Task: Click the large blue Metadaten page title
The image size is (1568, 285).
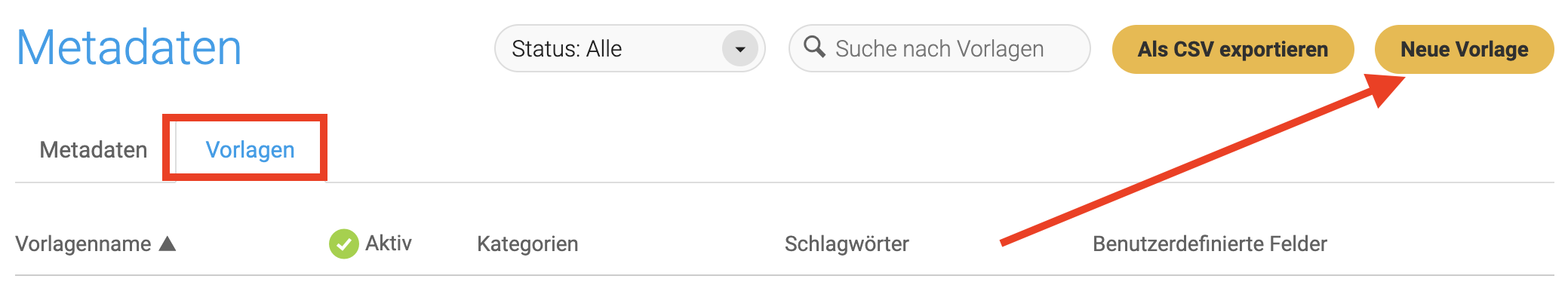Action: 129,47
